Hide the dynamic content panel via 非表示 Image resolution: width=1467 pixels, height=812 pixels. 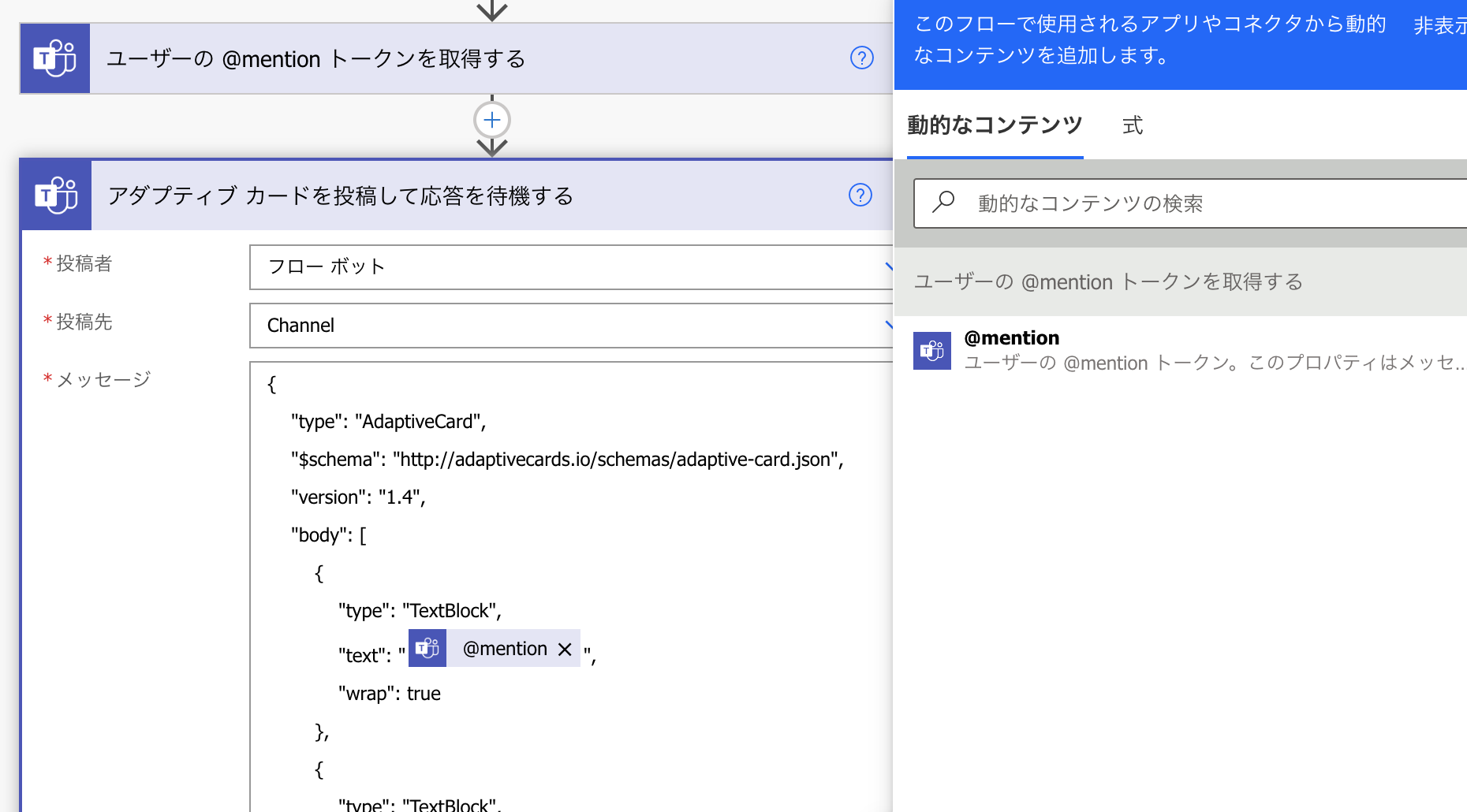point(1440,25)
